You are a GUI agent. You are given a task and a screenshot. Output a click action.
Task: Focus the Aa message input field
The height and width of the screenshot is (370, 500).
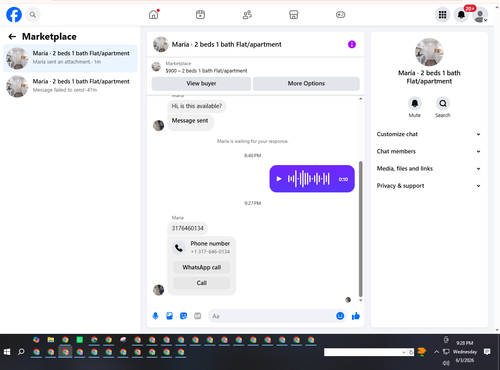(x=272, y=316)
